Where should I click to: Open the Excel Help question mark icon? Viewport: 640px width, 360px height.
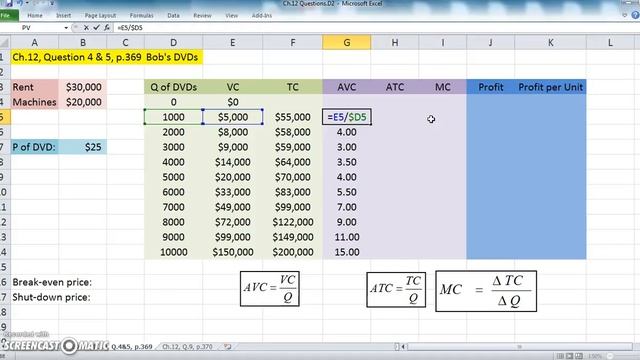pyautogui.click(x=635, y=15)
